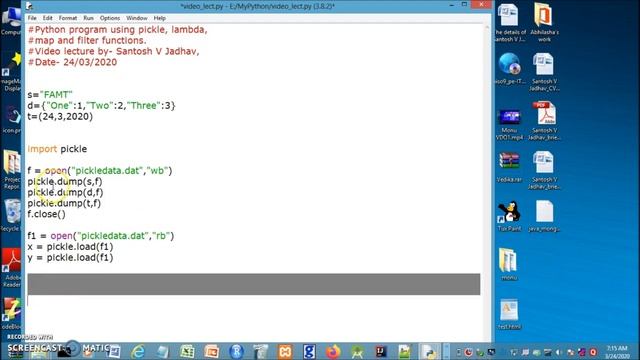Click the line pickle.dump(t,f)
Screen dimensions: 640x360
(64, 203)
